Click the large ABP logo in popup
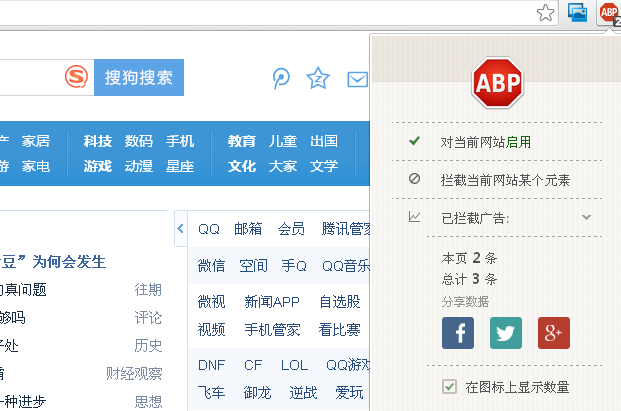This screenshot has width=621, height=411. (498, 83)
